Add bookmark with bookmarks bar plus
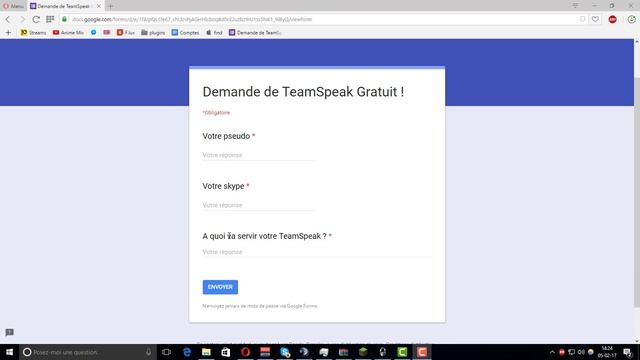The height and width of the screenshot is (360, 640). pos(8,32)
